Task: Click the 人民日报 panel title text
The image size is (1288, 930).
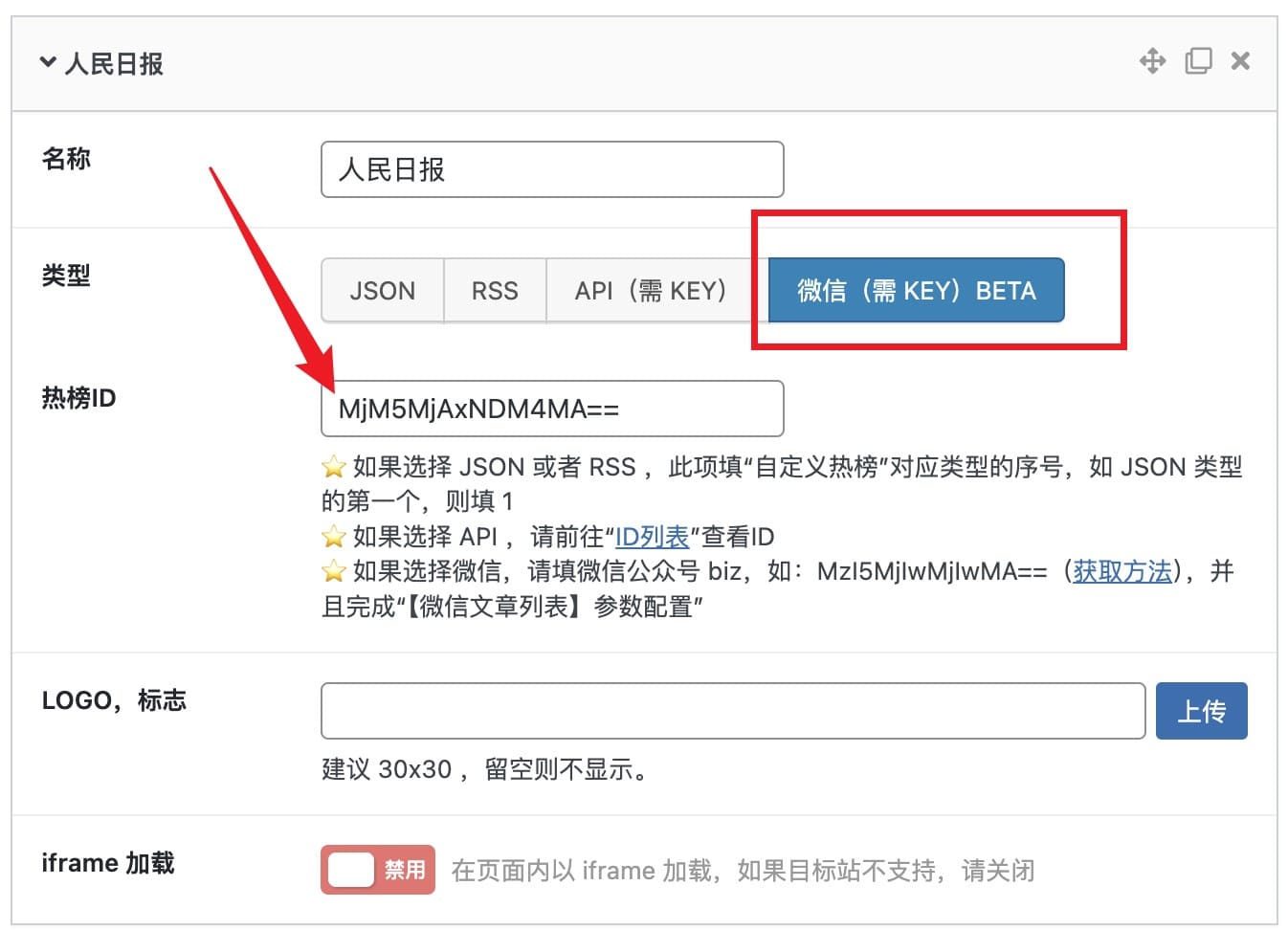Action: 114,63
